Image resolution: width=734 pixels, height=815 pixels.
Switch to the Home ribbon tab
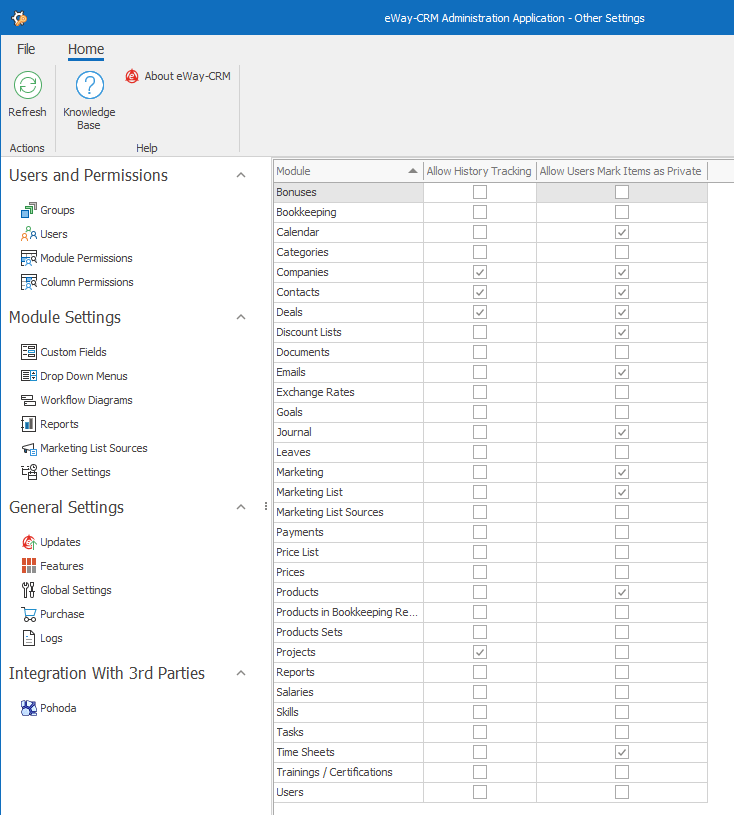86,49
